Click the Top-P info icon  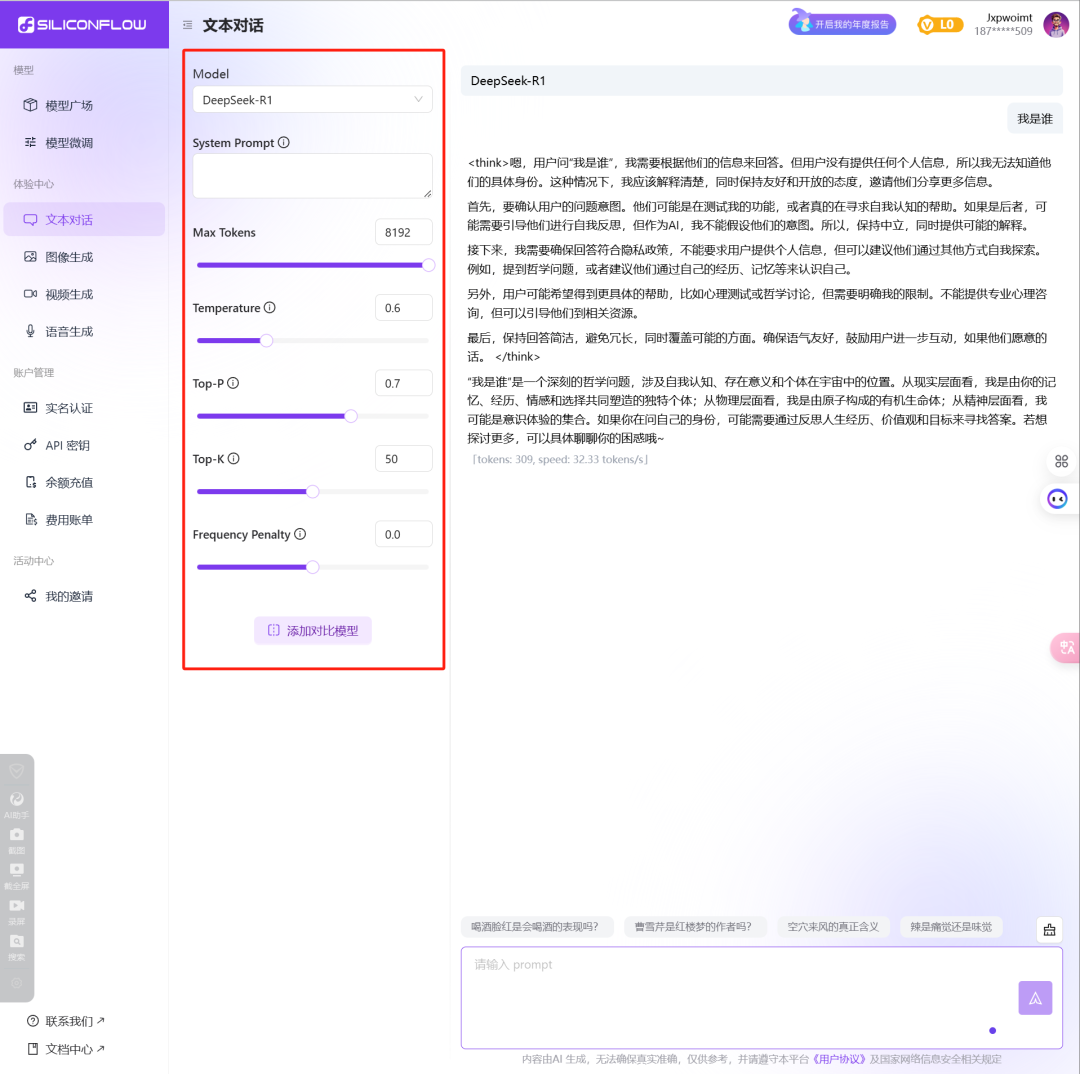pos(233,383)
